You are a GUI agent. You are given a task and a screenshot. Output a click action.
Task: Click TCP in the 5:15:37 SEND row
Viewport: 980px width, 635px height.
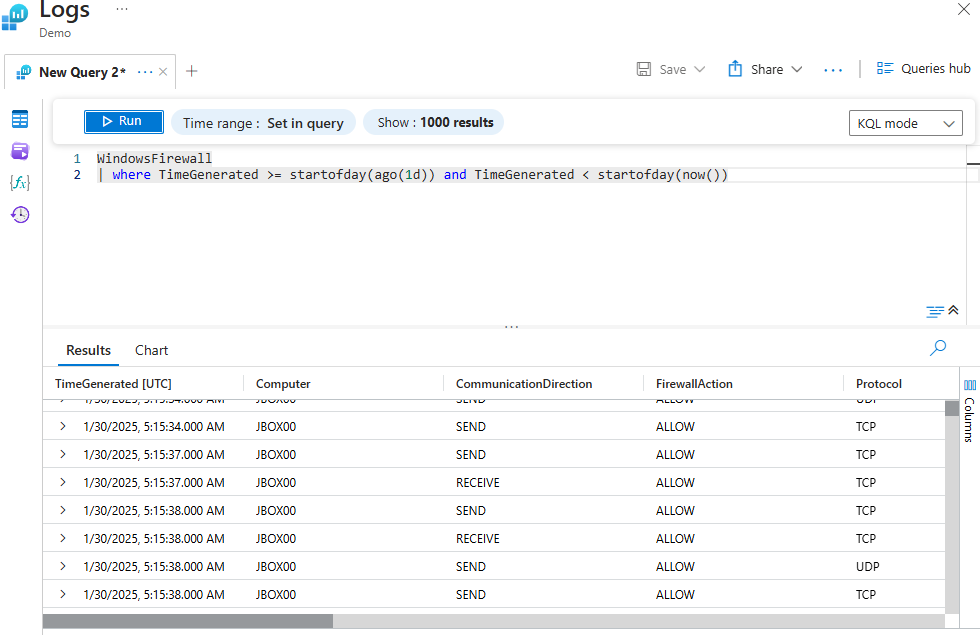tap(866, 455)
